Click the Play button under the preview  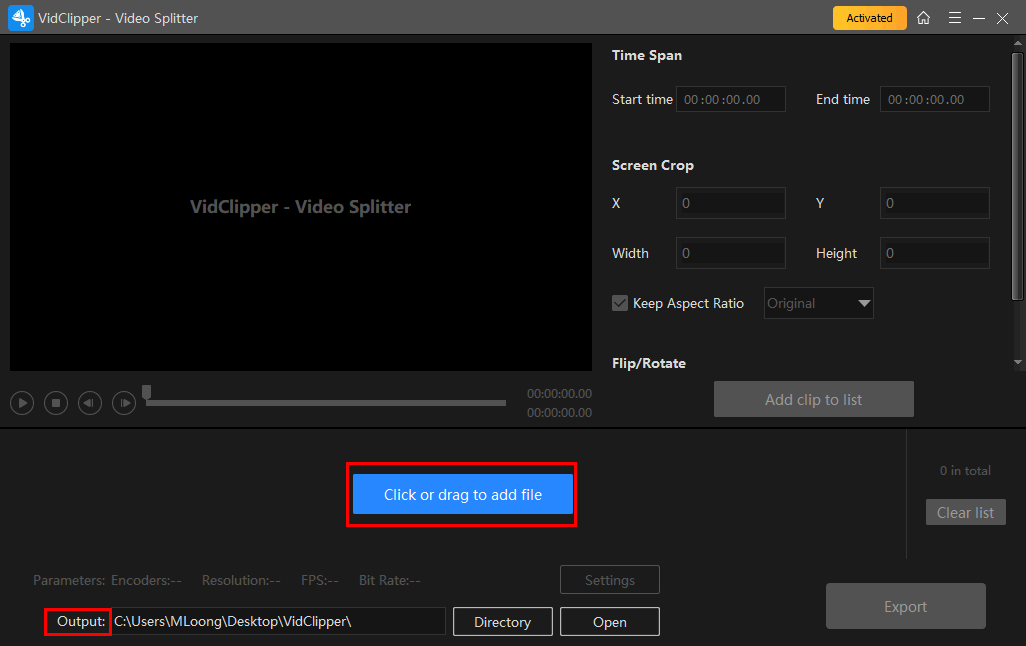coord(22,403)
